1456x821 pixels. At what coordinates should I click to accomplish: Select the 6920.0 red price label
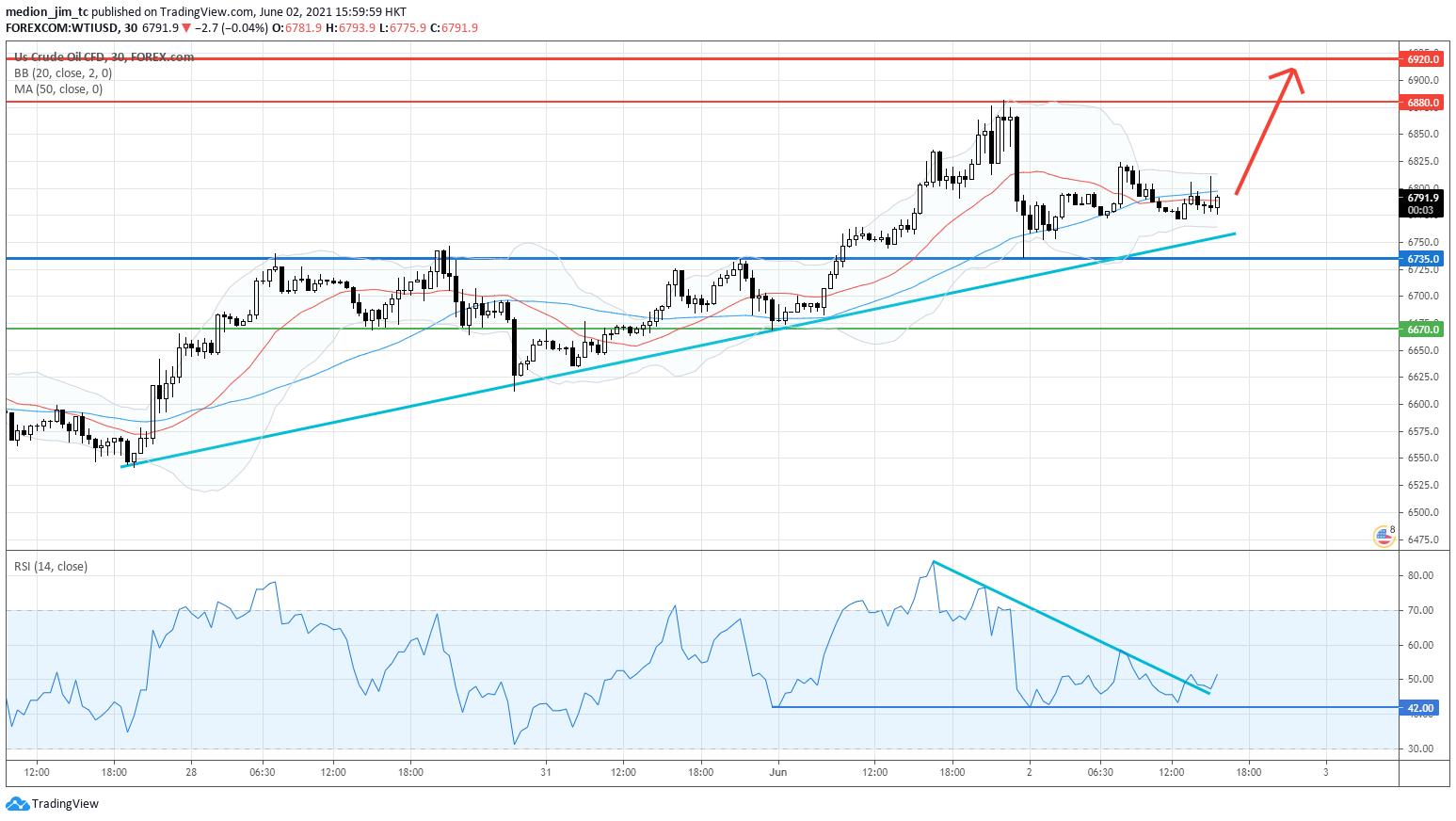click(1423, 58)
